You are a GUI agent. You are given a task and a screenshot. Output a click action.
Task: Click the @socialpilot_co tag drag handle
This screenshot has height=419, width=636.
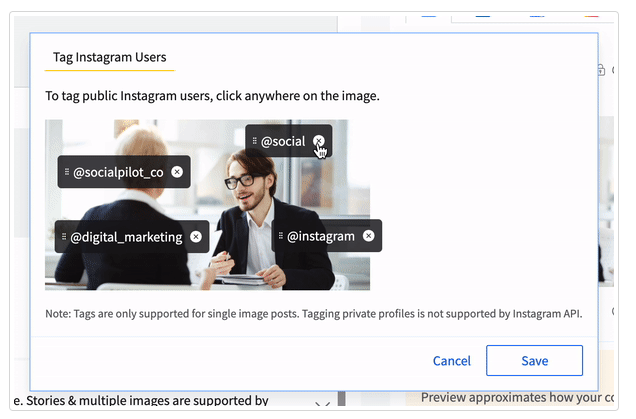(x=67, y=172)
